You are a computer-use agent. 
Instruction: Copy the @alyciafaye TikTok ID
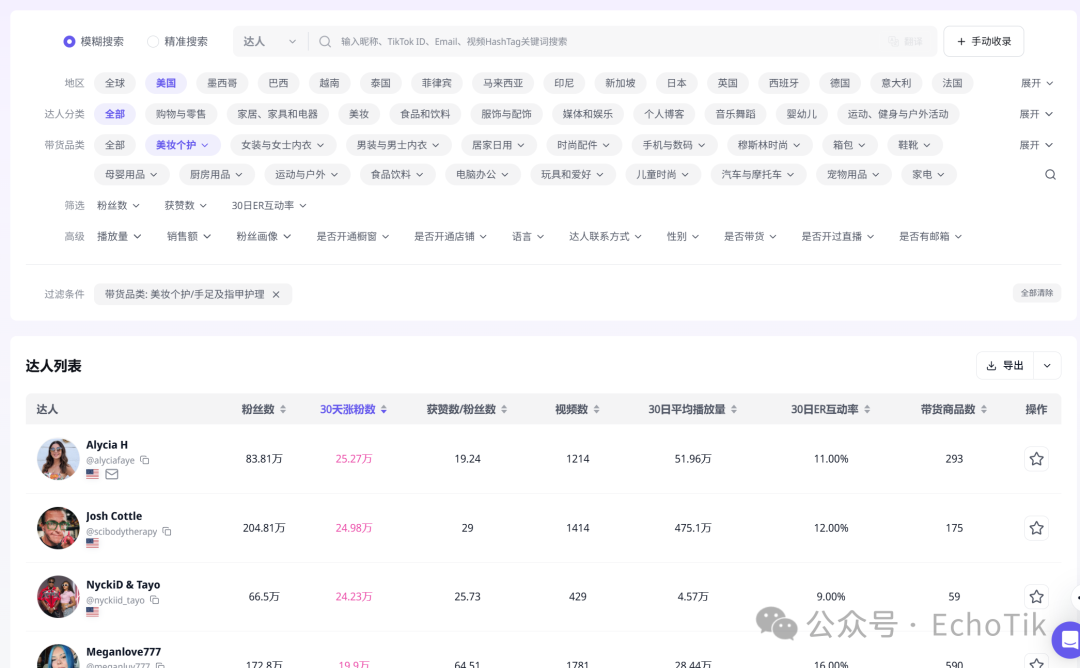(x=145, y=460)
